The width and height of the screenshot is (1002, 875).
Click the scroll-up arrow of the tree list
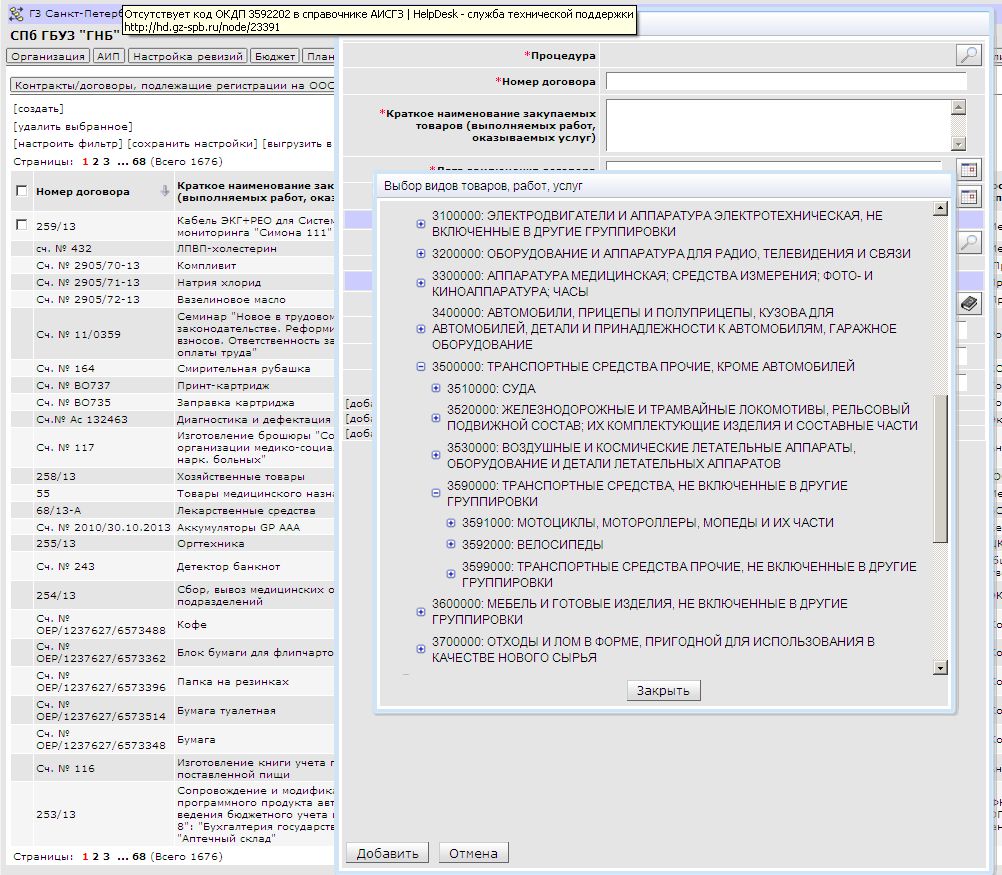coord(939,208)
